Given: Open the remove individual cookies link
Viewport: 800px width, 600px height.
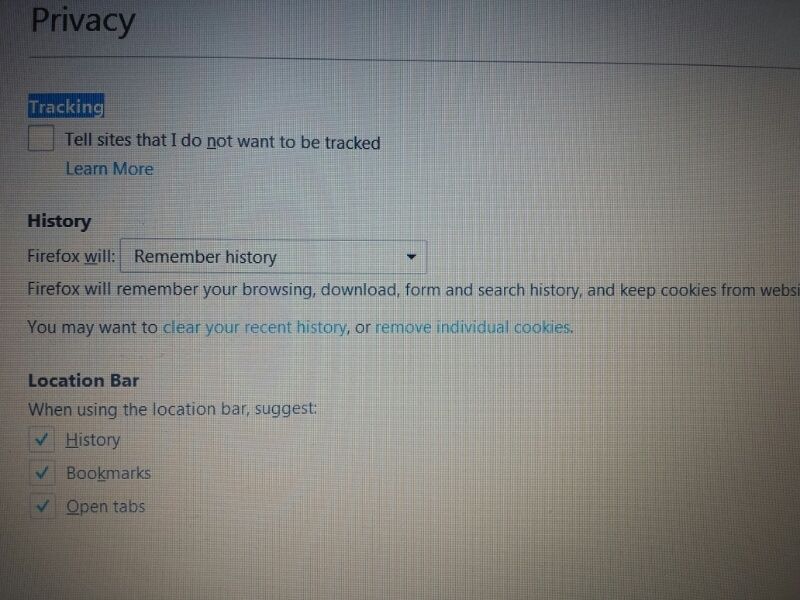Looking at the screenshot, I should click(473, 327).
